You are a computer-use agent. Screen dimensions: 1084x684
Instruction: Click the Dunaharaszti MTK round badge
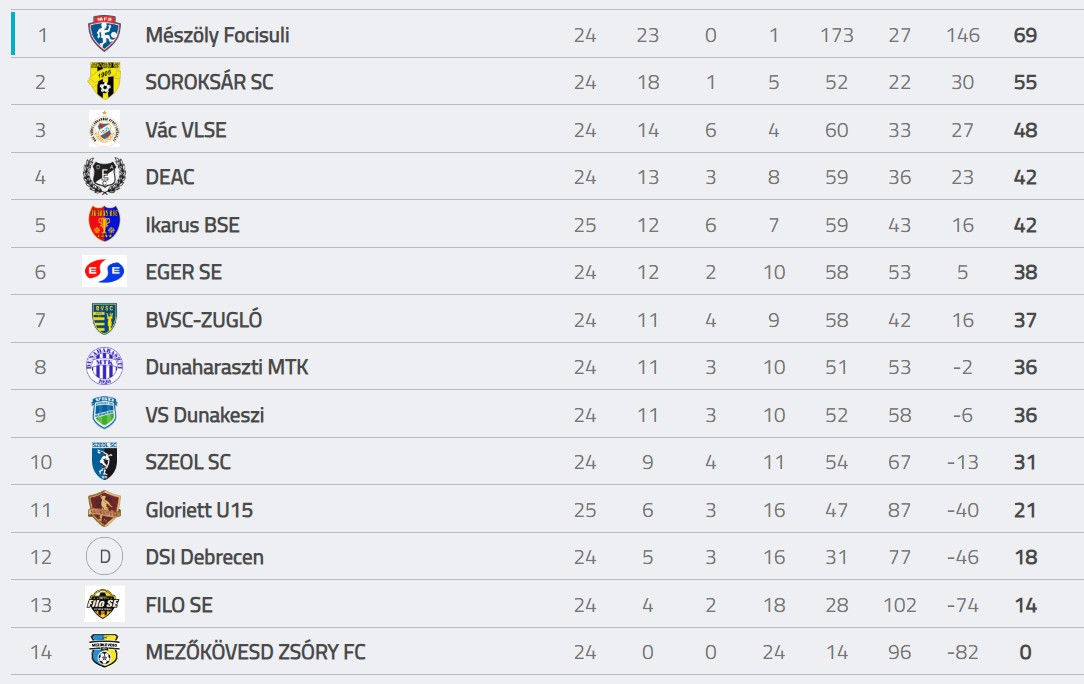pyautogui.click(x=104, y=367)
